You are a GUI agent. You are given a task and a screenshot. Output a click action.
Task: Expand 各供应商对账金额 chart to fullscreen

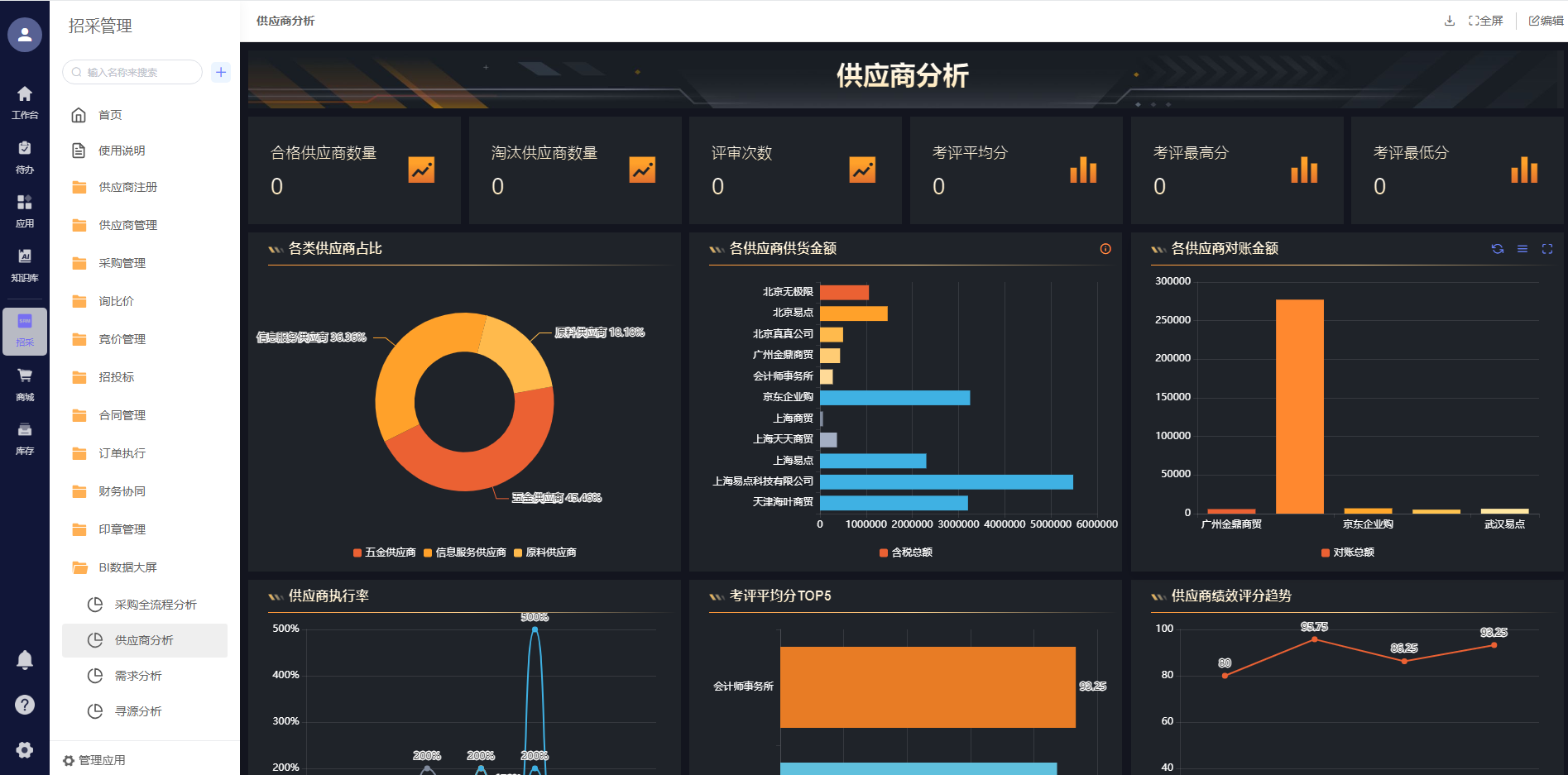[x=1546, y=249]
